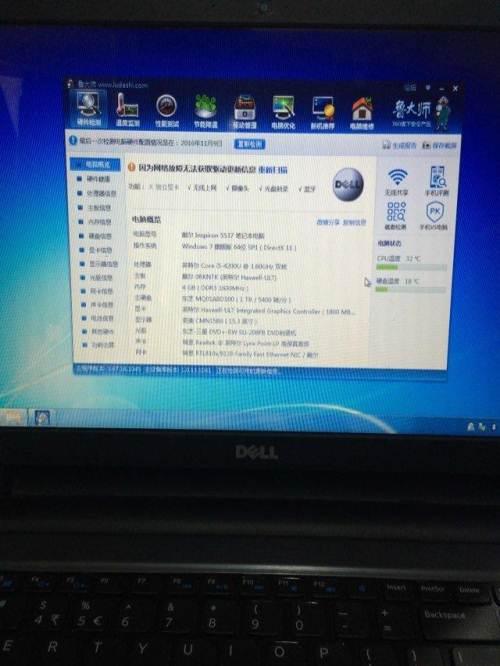The width and height of the screenshot is (500, 666).
Task: Open the 驱动管理 driver box tool
Action: (x=245, y=112)
